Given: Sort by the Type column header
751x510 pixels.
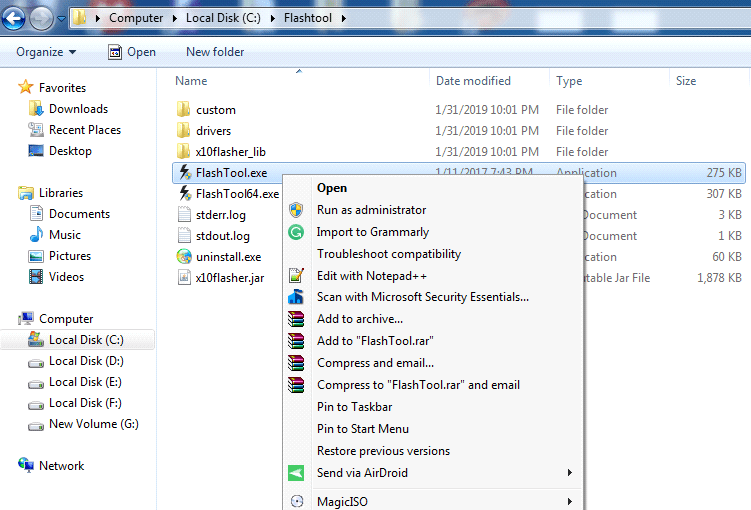Looking at the screenshot, I should coord(569,81).
